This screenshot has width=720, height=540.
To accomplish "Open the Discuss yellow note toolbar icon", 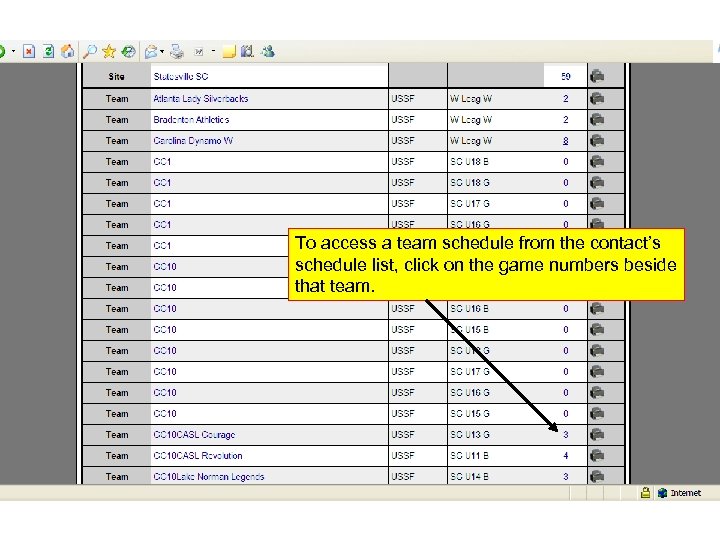I will coord(229,51).
